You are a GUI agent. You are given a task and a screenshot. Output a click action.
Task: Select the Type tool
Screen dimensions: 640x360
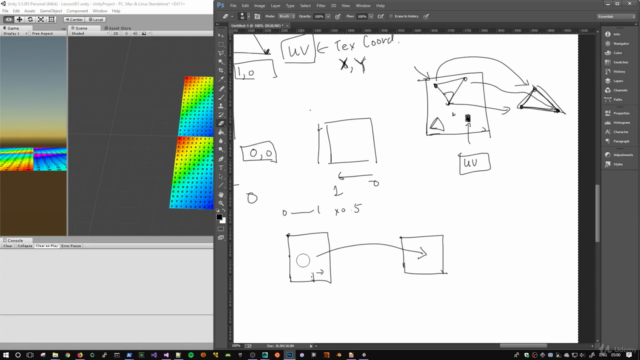point(221,168)
